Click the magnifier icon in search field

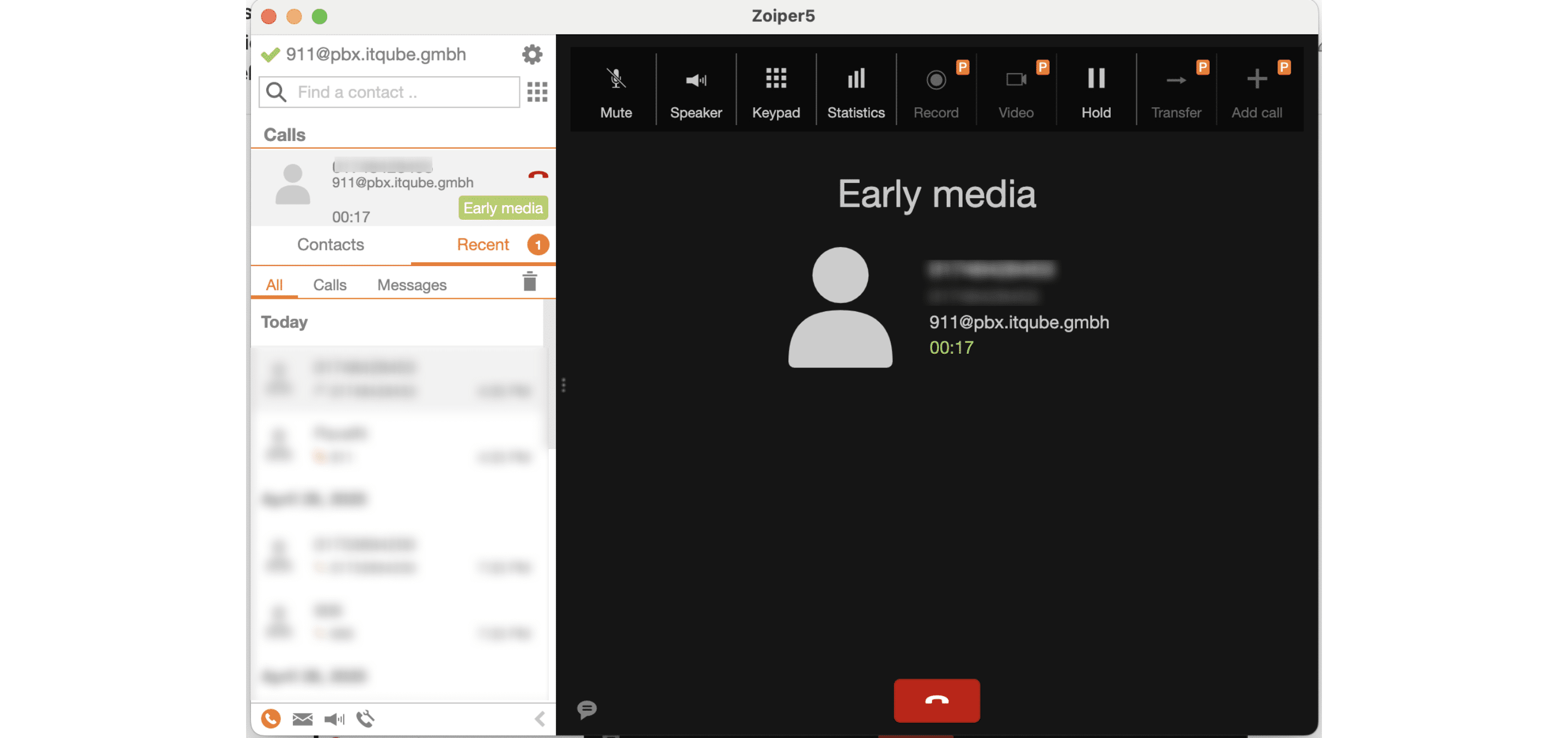coord(277,92)
